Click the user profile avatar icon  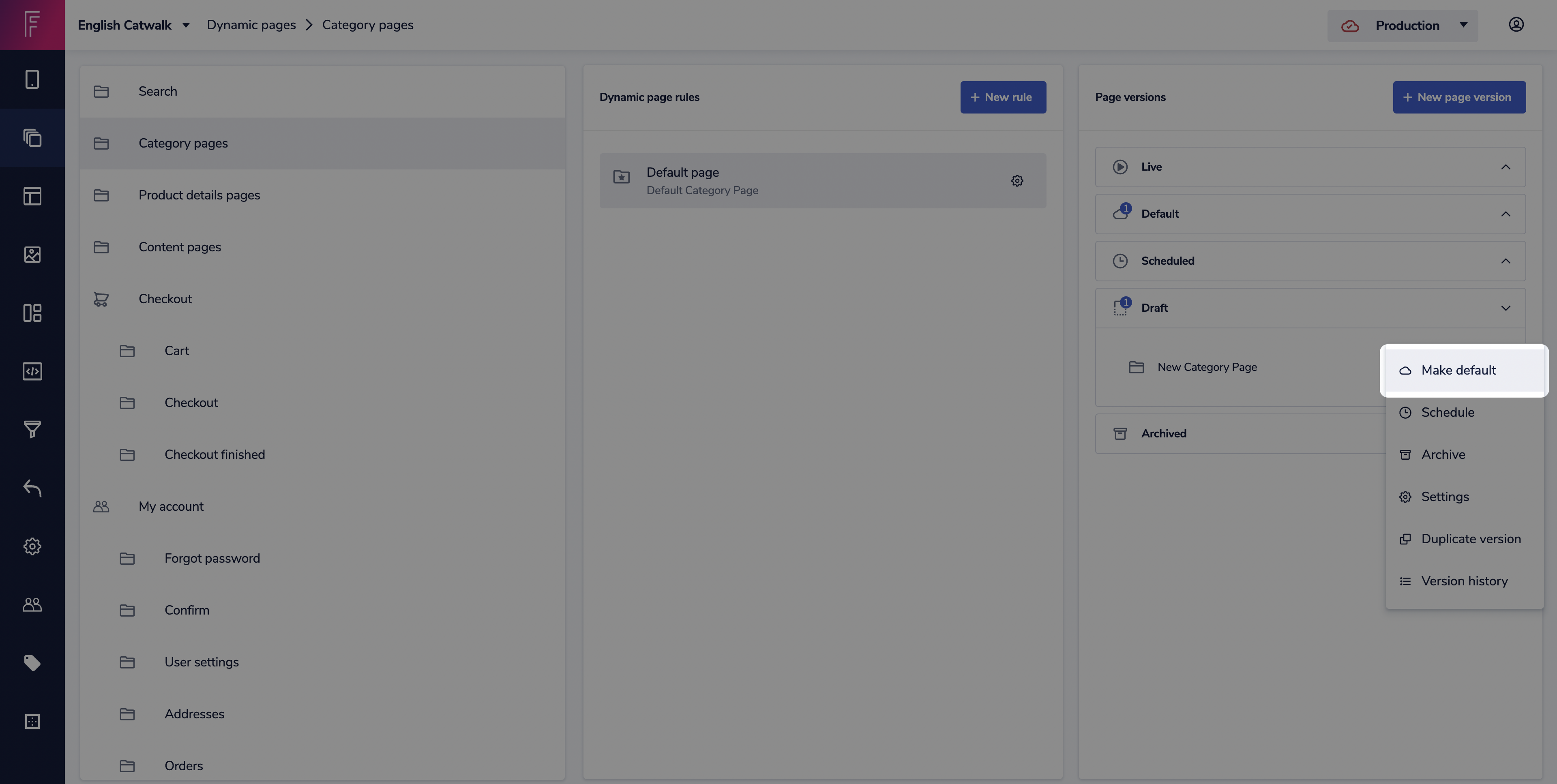tap(1516, 25)
